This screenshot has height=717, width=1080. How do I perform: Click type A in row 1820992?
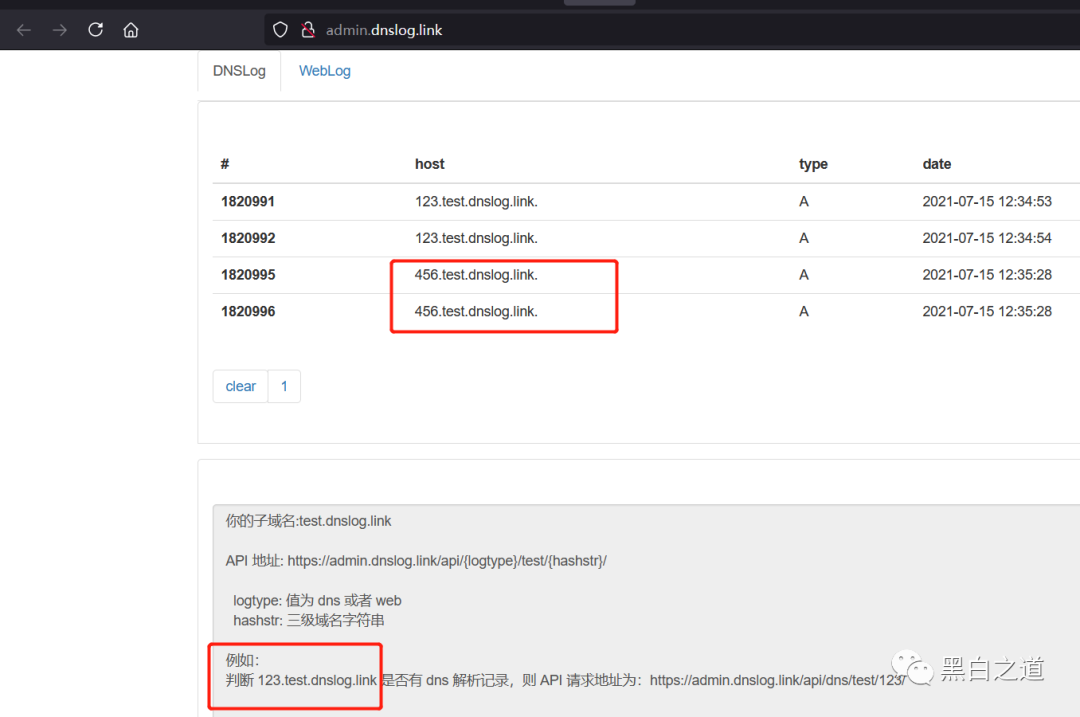(x=804, y=238)
